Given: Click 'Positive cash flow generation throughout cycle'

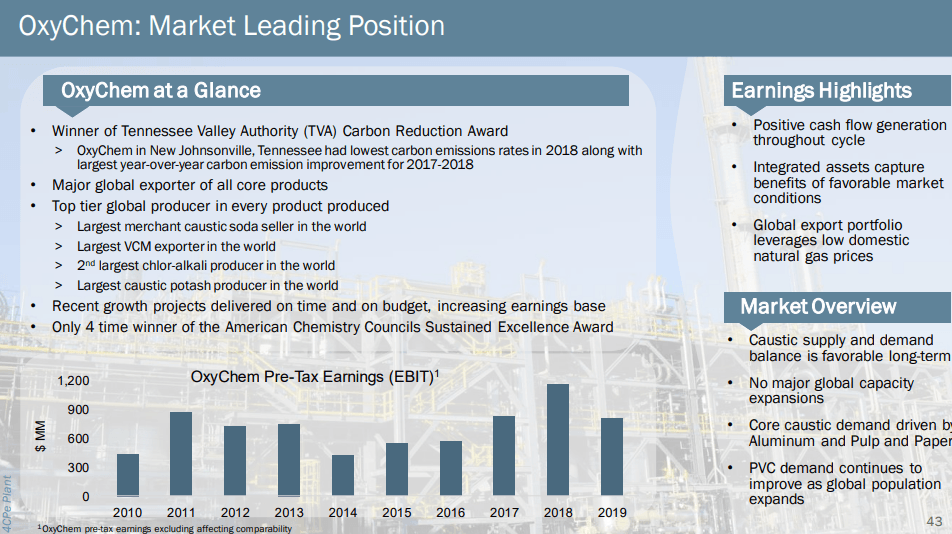Looking at the screenshot, I should click(x=849, y=133).
